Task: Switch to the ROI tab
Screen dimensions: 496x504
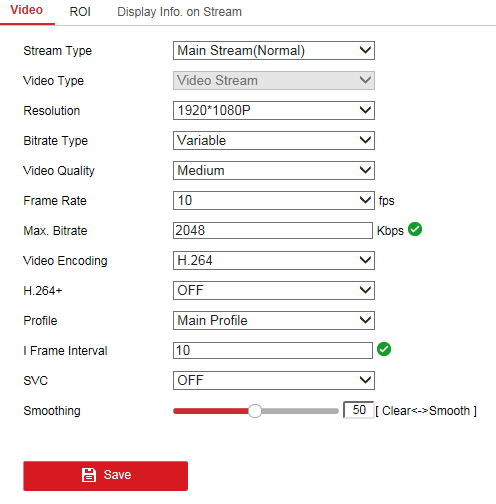Action: click(x=80, y=12)
